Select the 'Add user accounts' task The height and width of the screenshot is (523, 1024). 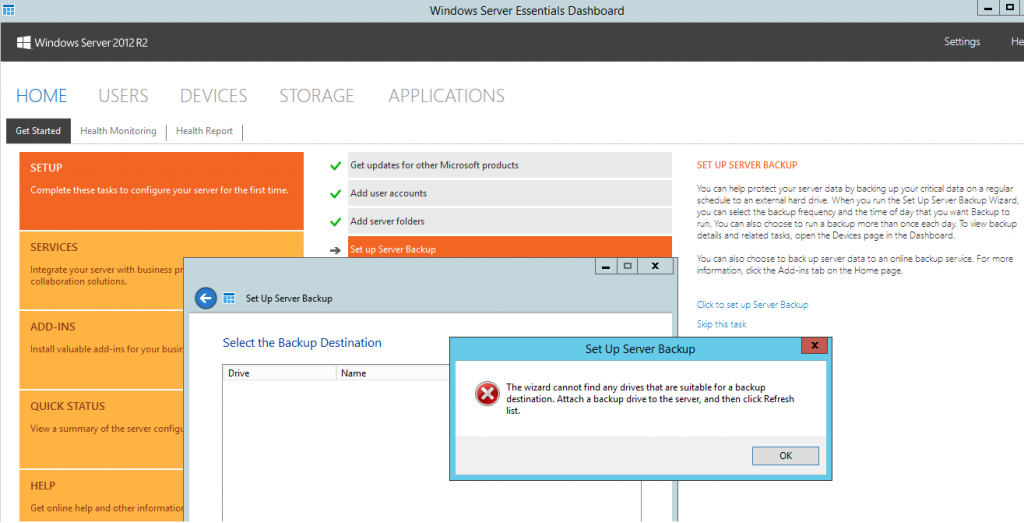[509, 193]
